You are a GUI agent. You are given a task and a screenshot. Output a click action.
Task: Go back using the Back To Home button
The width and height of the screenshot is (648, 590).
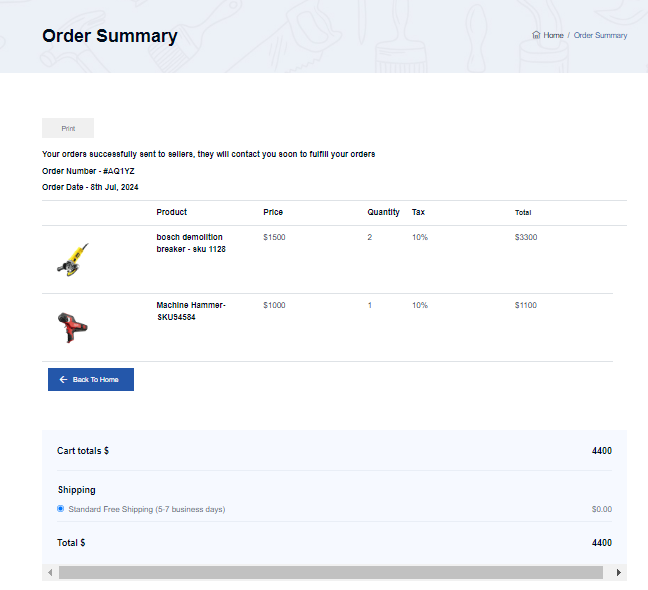[x=91, y=379]
